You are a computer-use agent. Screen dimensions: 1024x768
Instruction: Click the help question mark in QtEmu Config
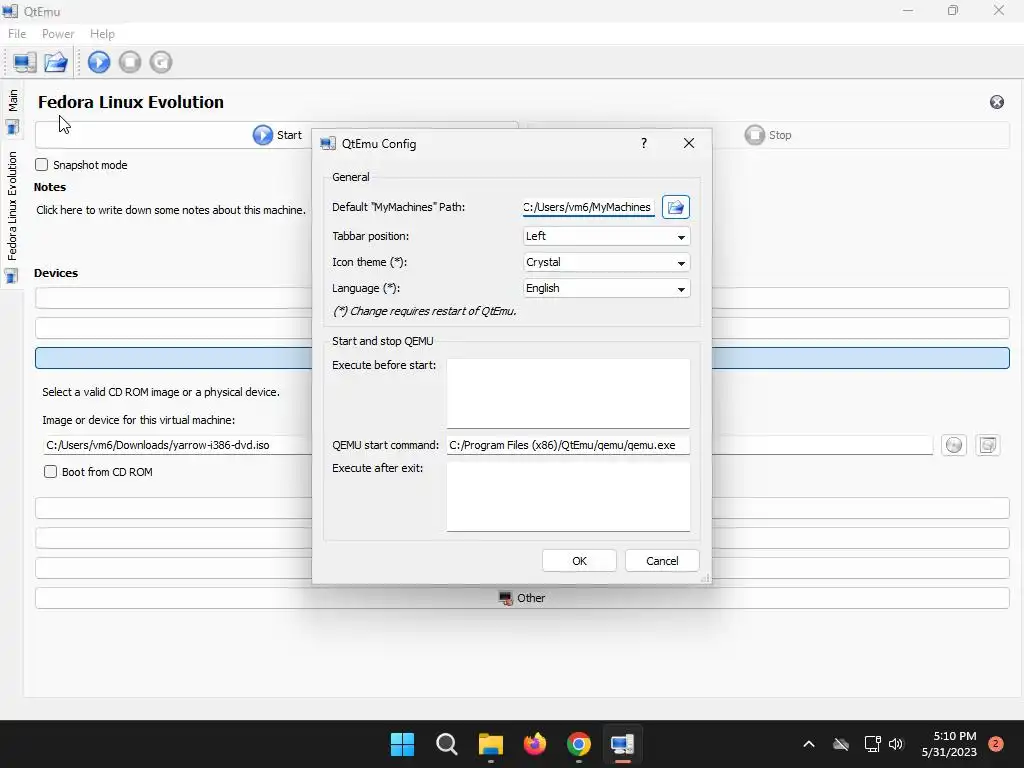tap(644, 143)
